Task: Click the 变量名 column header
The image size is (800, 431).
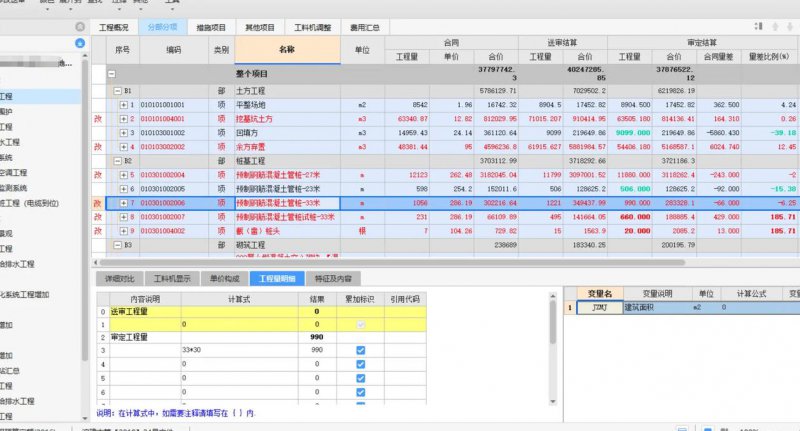Action: (x=599, y=294)
